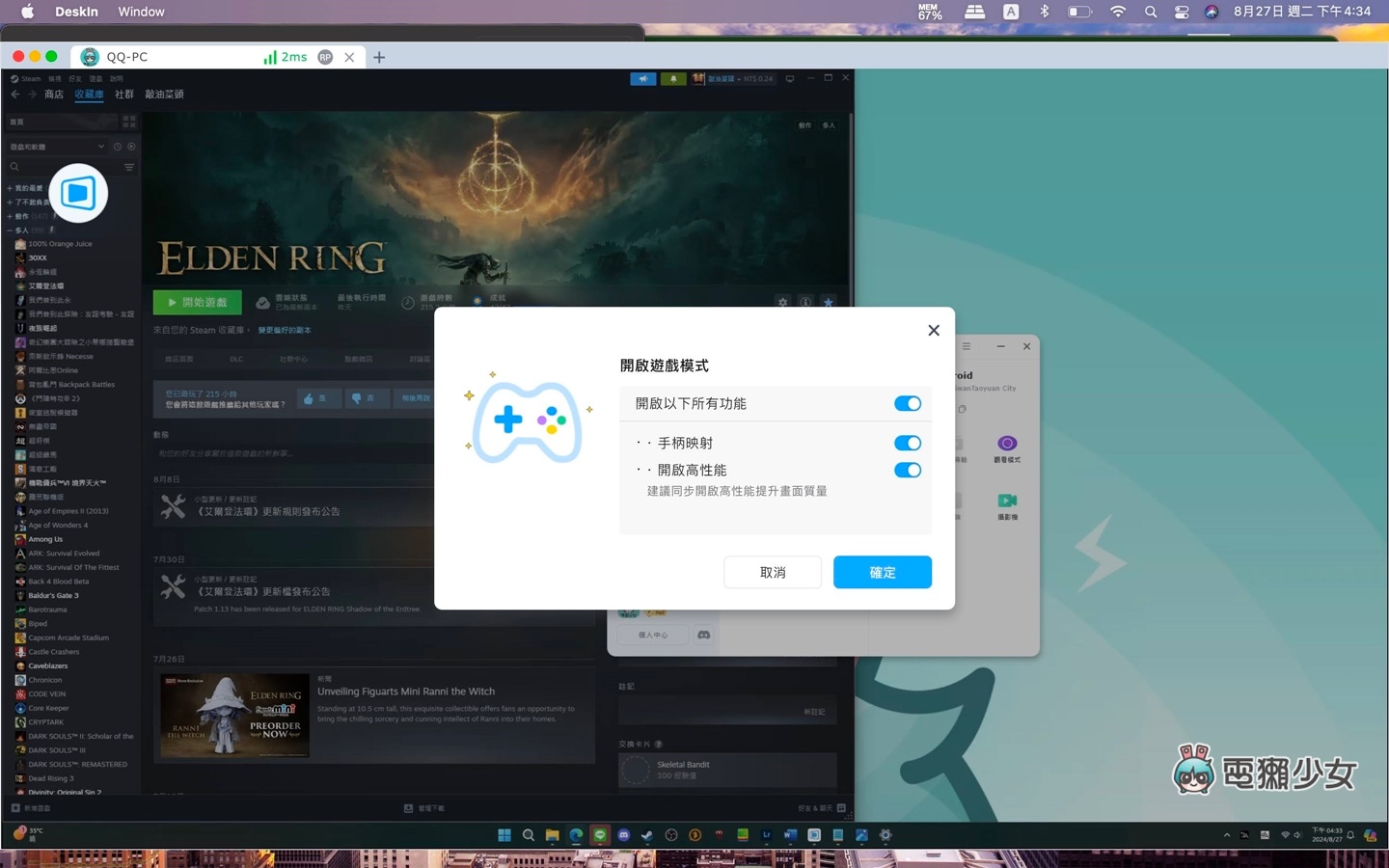
Task: Click the 確定 button in dialog
Action: click(882, 572)
